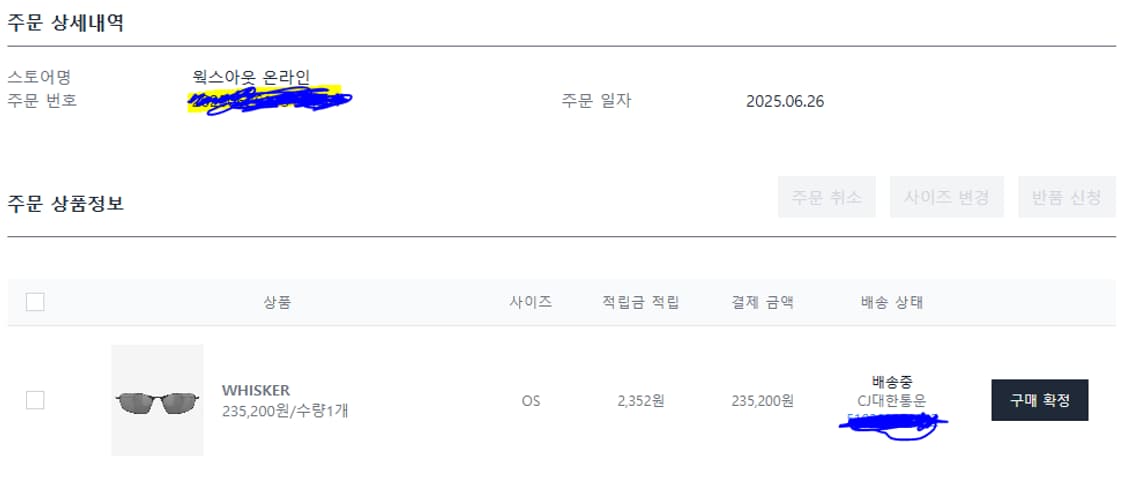Click the 235,200원/수량1개 price line

click(x=284, y=410)
